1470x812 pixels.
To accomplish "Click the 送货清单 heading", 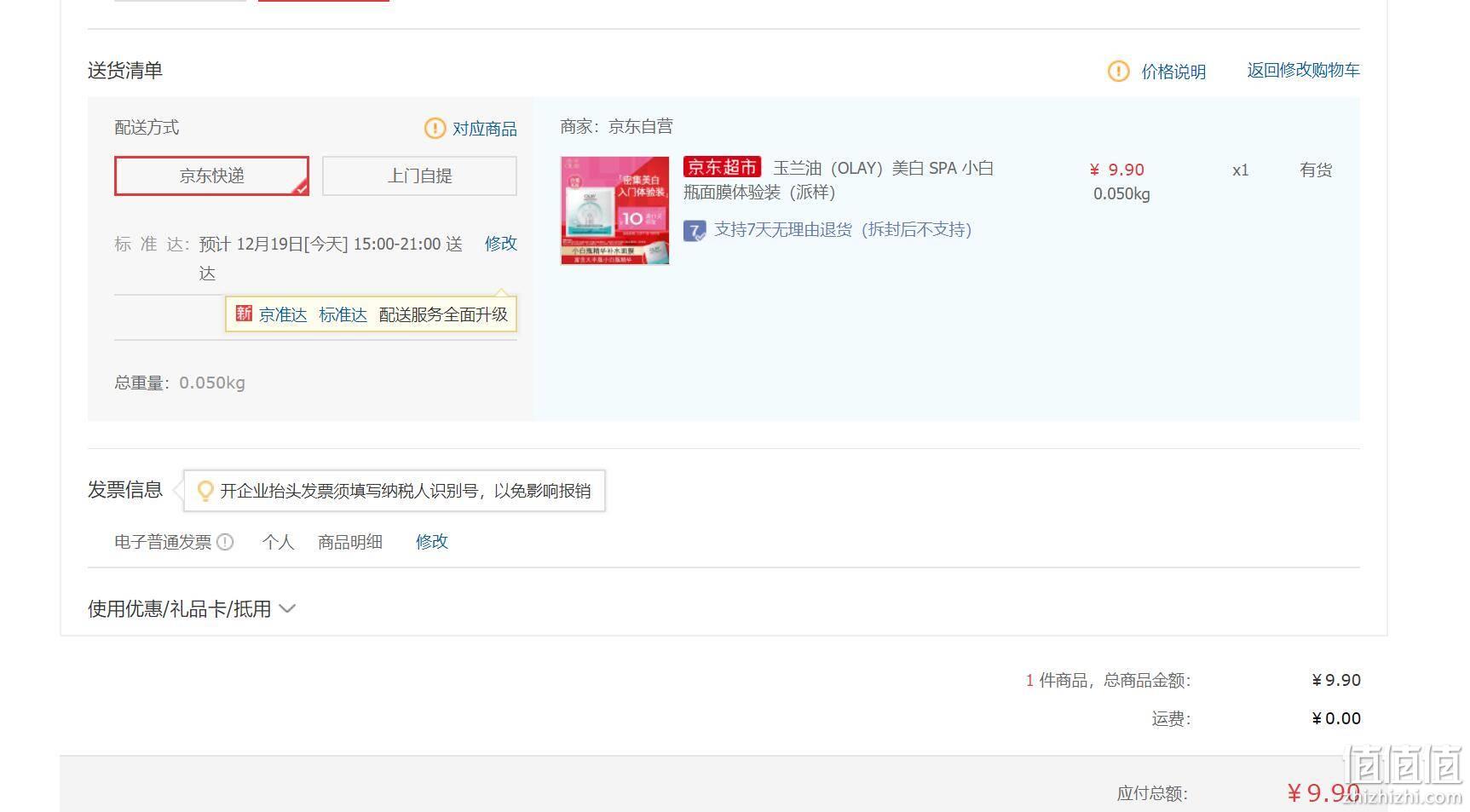I will 125,71.
